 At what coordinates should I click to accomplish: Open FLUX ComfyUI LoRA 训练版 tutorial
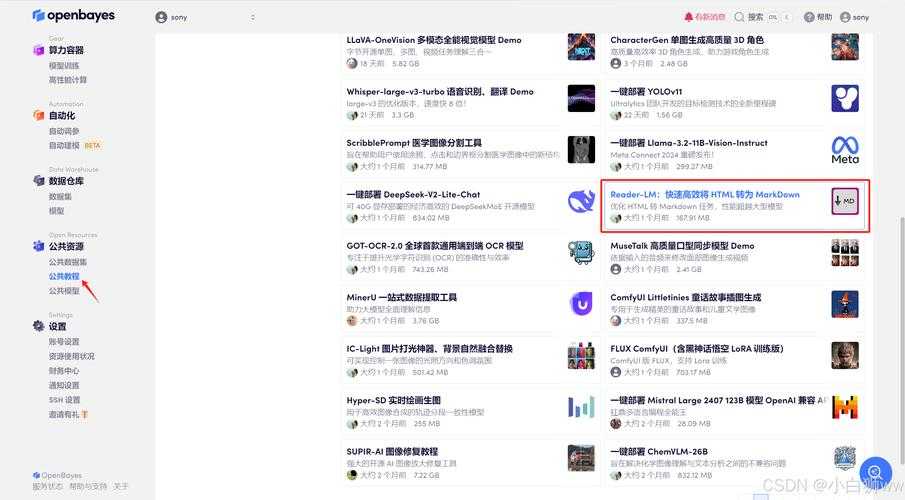pos(697,349)
